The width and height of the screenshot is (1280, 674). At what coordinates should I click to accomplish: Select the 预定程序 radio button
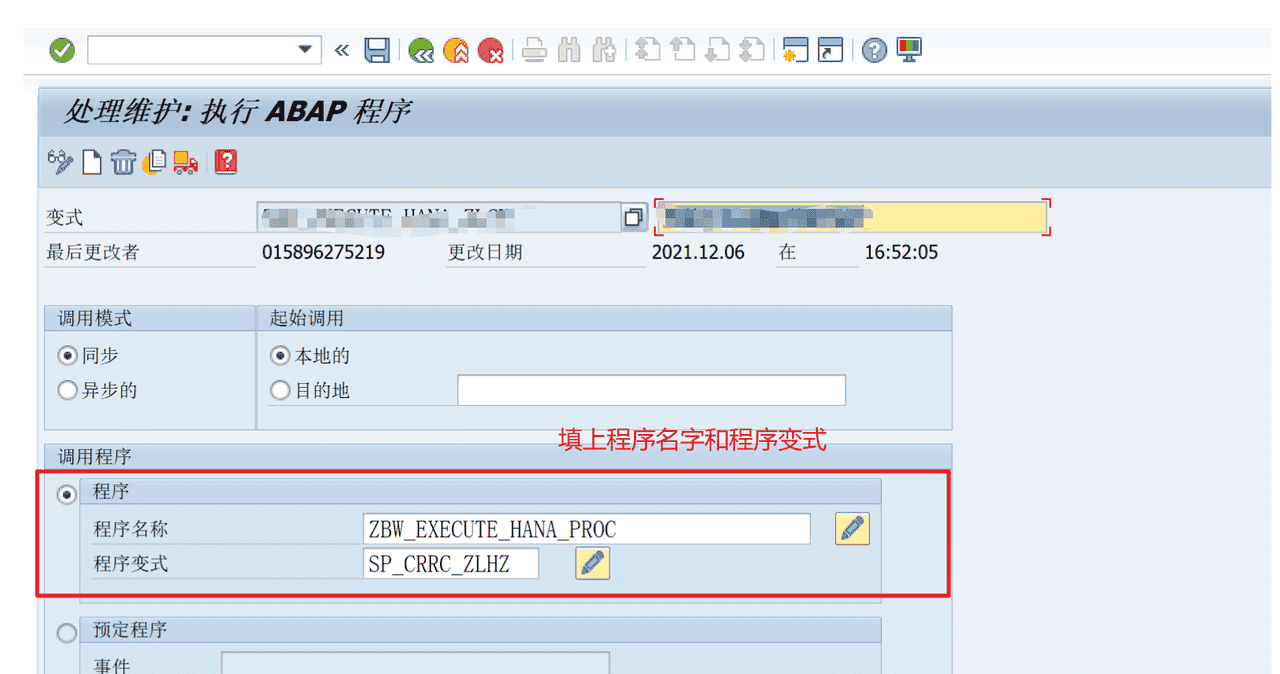point(68,632)
